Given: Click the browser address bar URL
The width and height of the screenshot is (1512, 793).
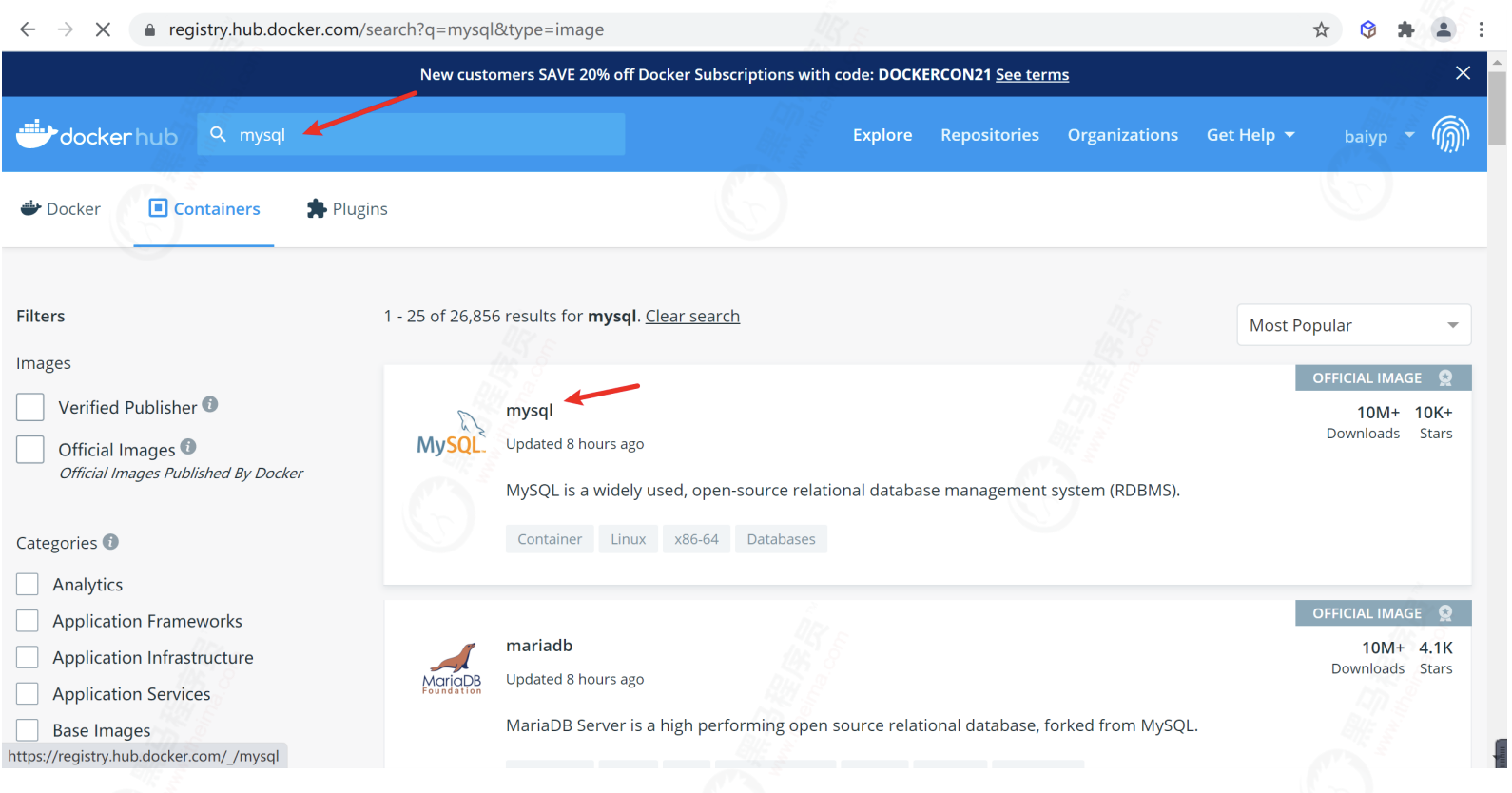Looking at the screenshot, I should click(x=386, y=29).
